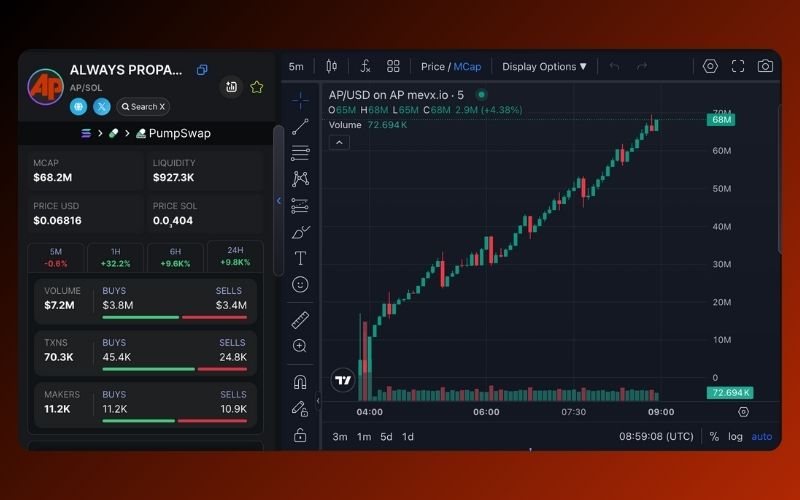The height and width of the screenshot is (500, 800).
Task: Click the 72.694K volume label on axis
Action: (730, 392)
